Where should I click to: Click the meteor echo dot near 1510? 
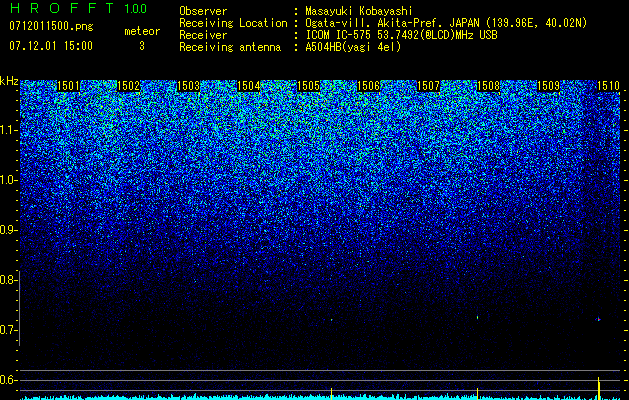pos(599,319)
